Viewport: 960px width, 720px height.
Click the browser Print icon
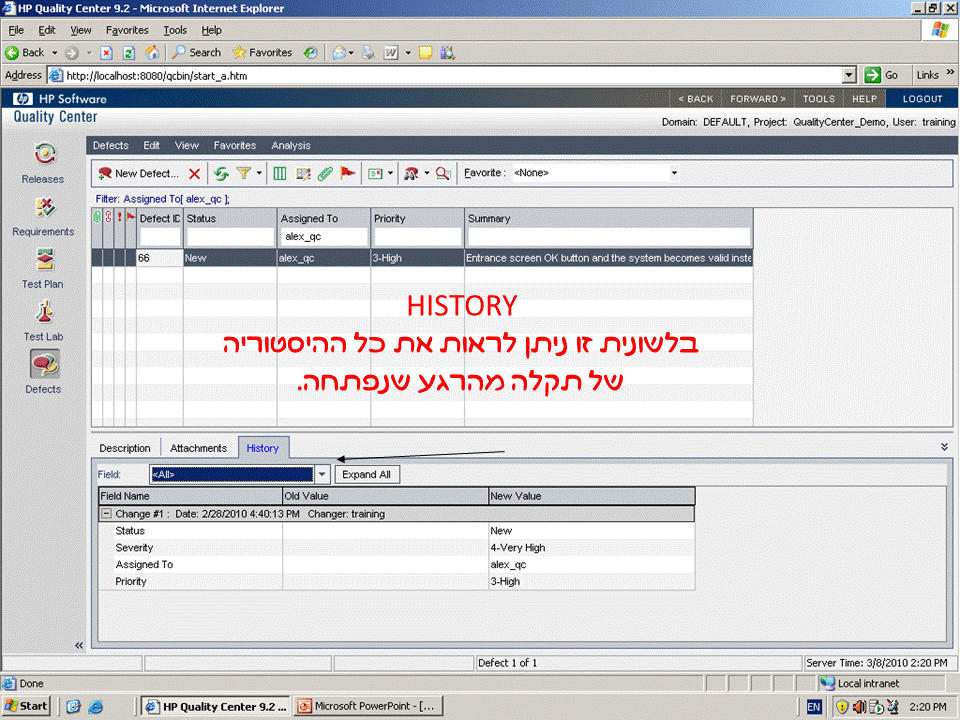(368, 53)
